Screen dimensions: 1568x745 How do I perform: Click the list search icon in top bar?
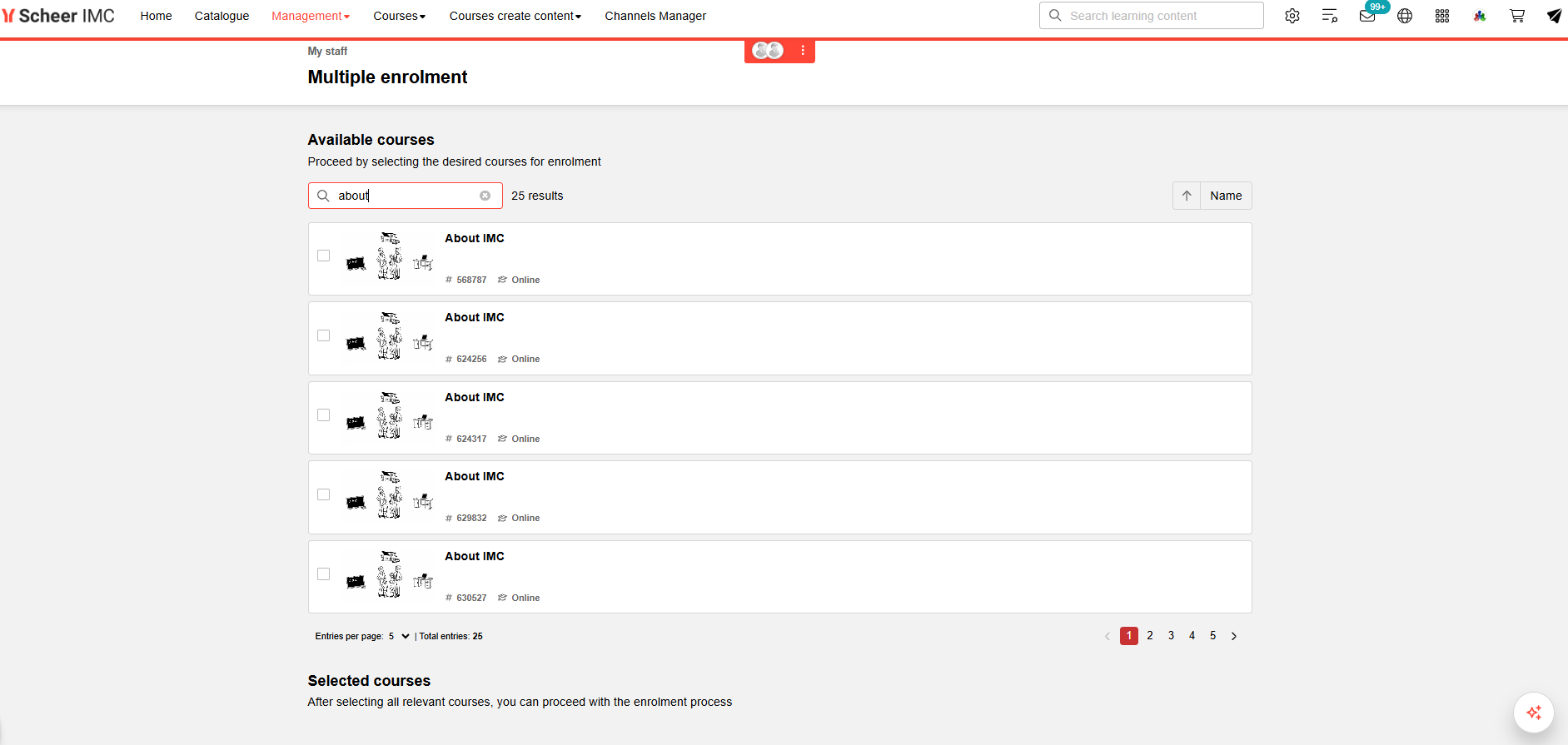[1330, 16]
